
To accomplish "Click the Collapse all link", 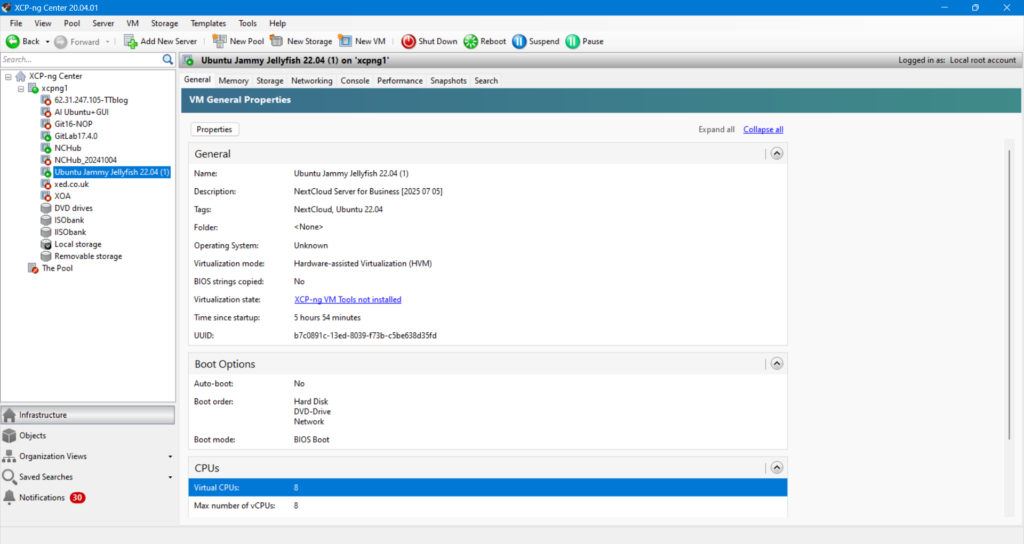I will click(763, 129).
